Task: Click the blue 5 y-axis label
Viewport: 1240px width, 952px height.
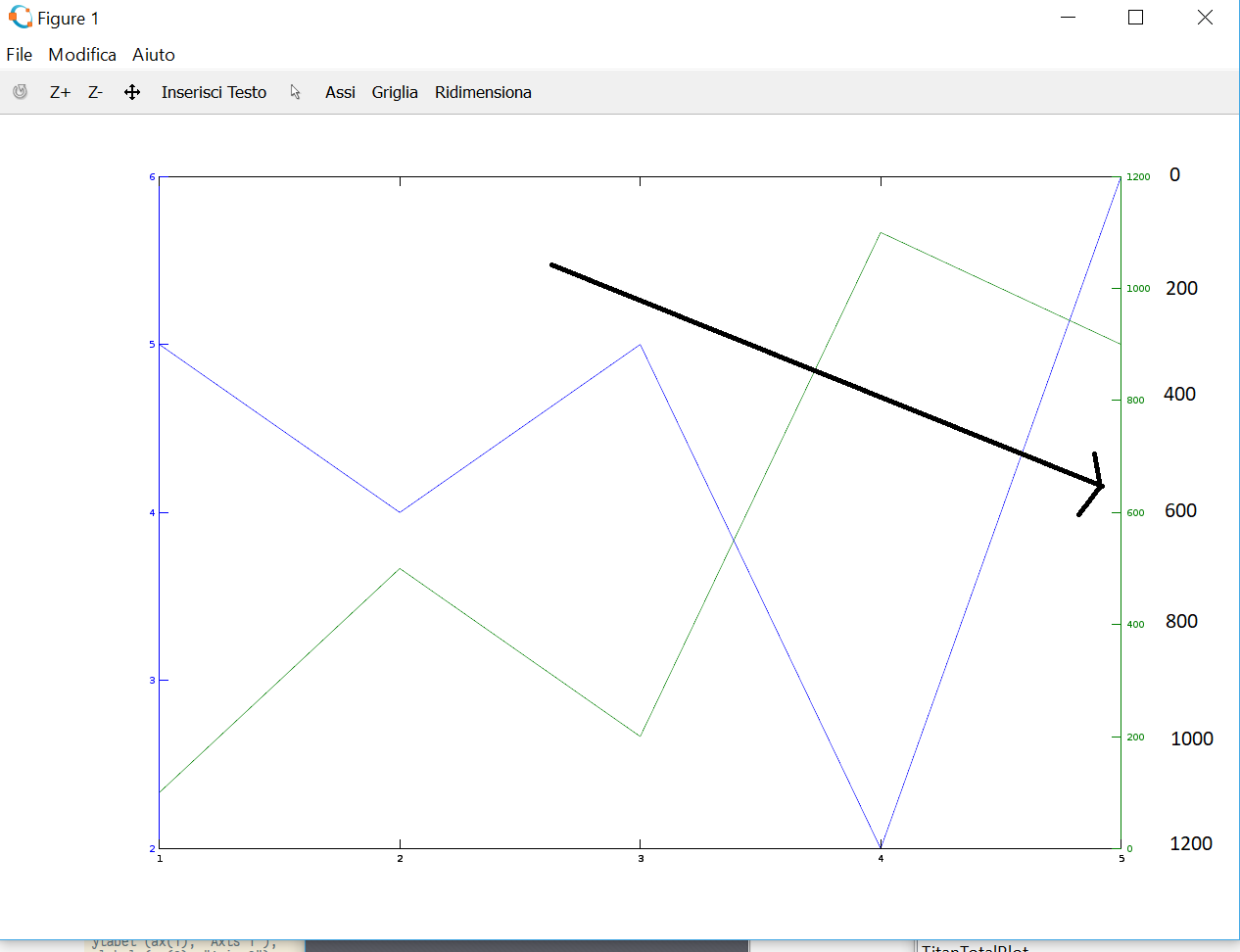Action: click(152, 345)
